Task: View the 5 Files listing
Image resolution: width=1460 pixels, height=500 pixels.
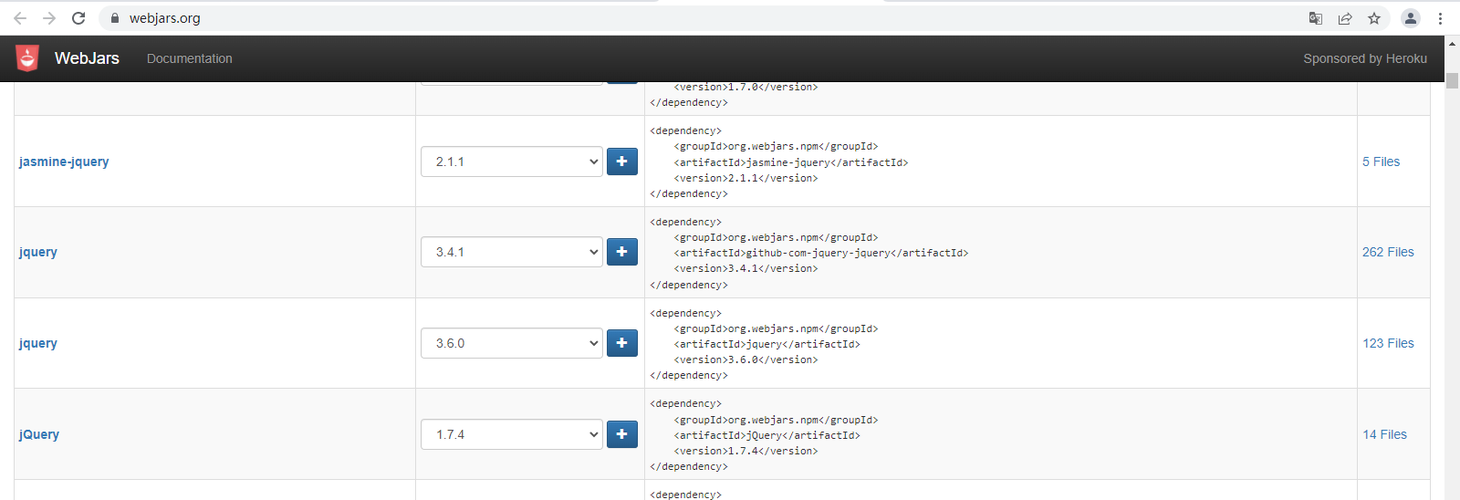Action: click(1381, 162)
